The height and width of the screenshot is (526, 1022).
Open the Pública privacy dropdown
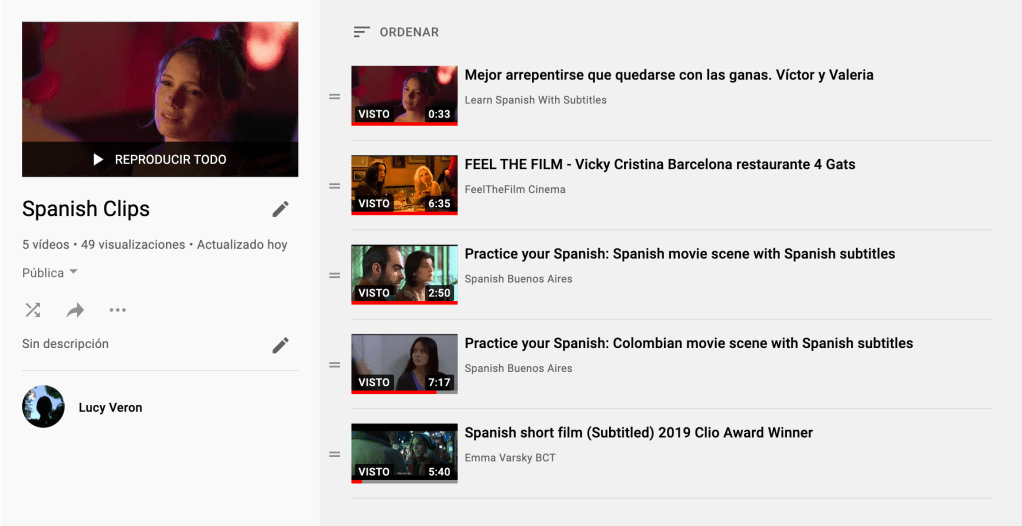pos(50,273)
